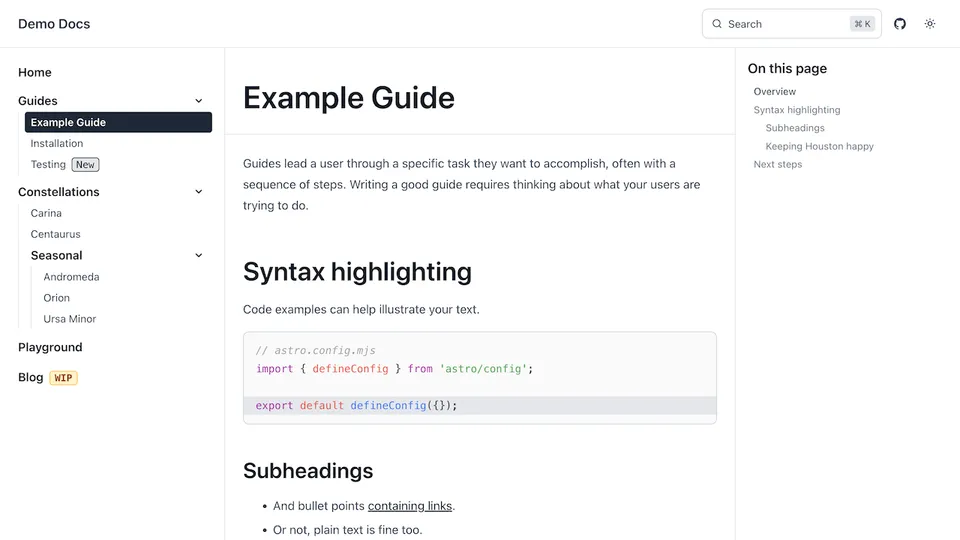This screenshot has height=540, width=960.
Task: Navigate to the Carina page
Action: click(46, 213)
